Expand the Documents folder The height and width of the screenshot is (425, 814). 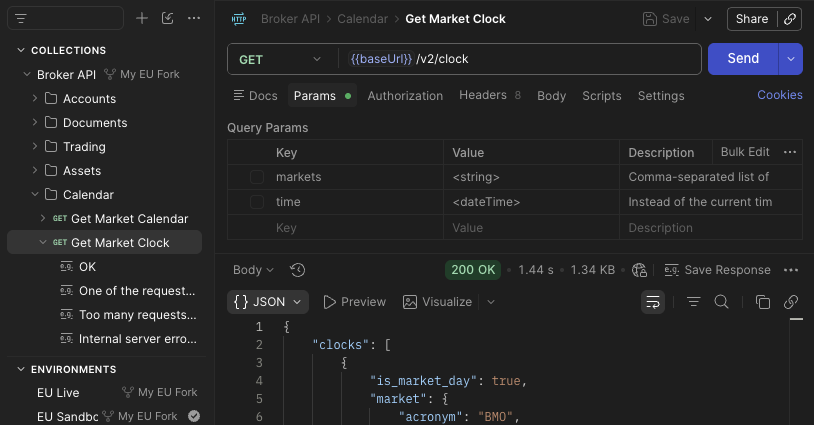pos(35,122)
